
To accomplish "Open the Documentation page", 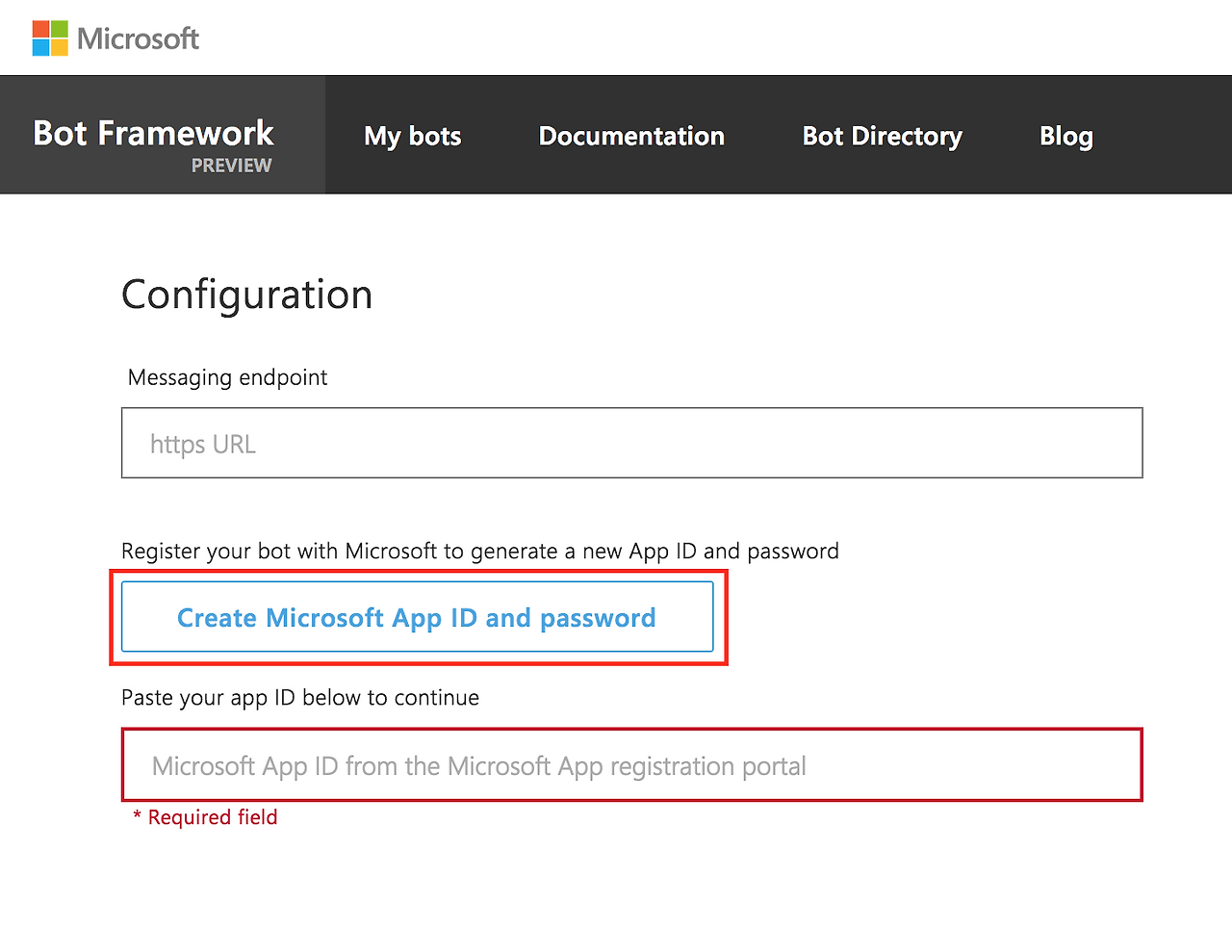I will (631, 136).
